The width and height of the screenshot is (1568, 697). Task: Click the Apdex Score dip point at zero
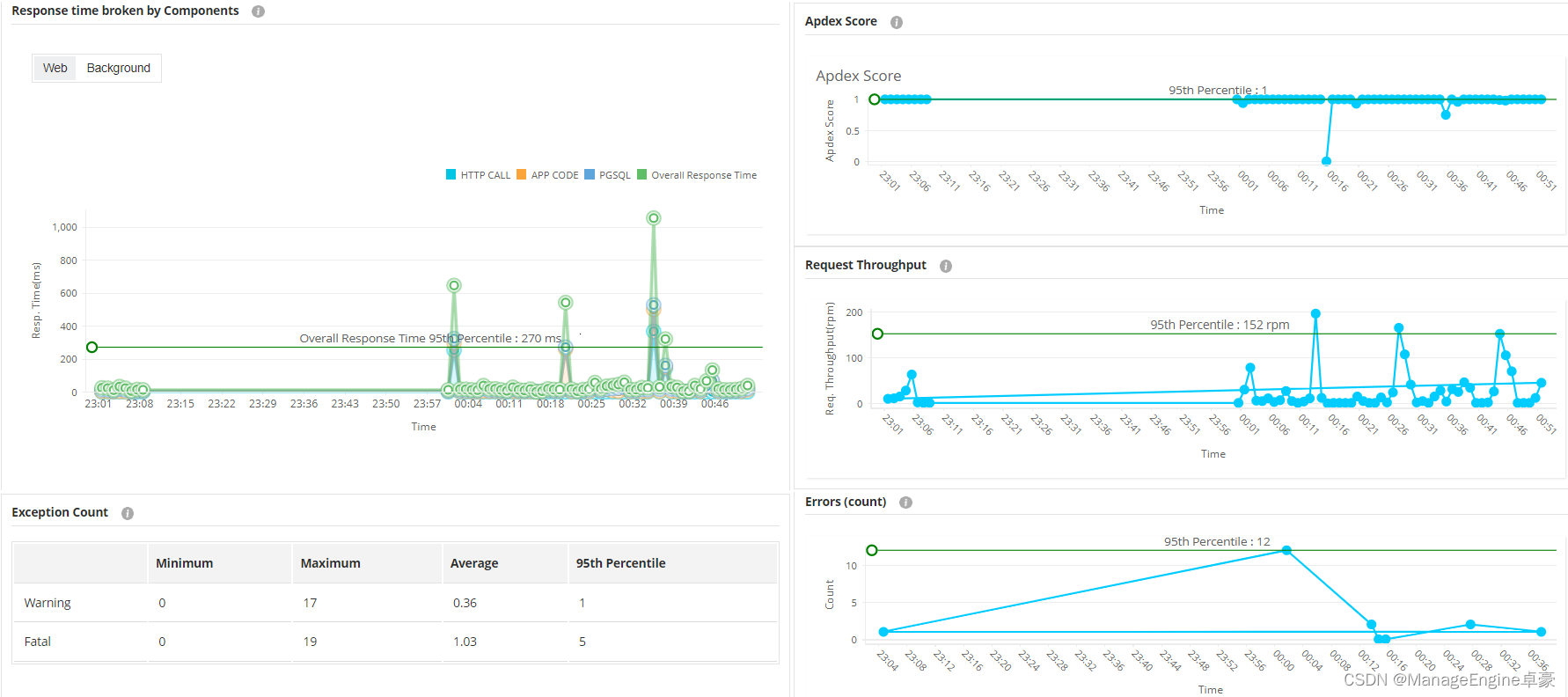coord(1327,161)
